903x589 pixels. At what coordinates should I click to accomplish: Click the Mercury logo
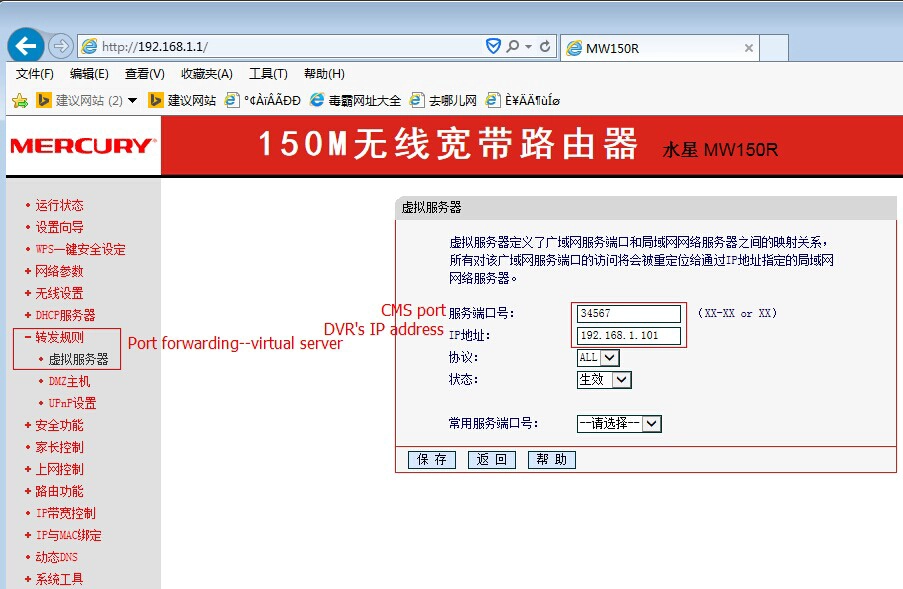[84, 146]
